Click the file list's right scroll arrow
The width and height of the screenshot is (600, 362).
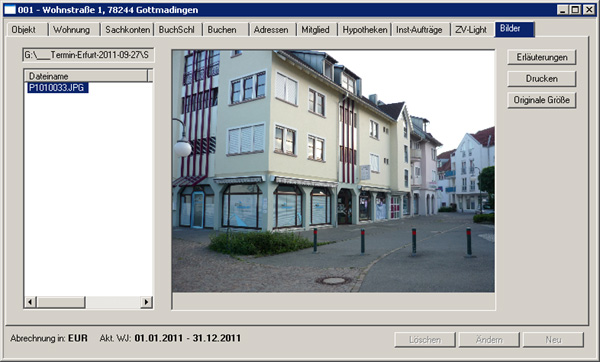point(146,302)
